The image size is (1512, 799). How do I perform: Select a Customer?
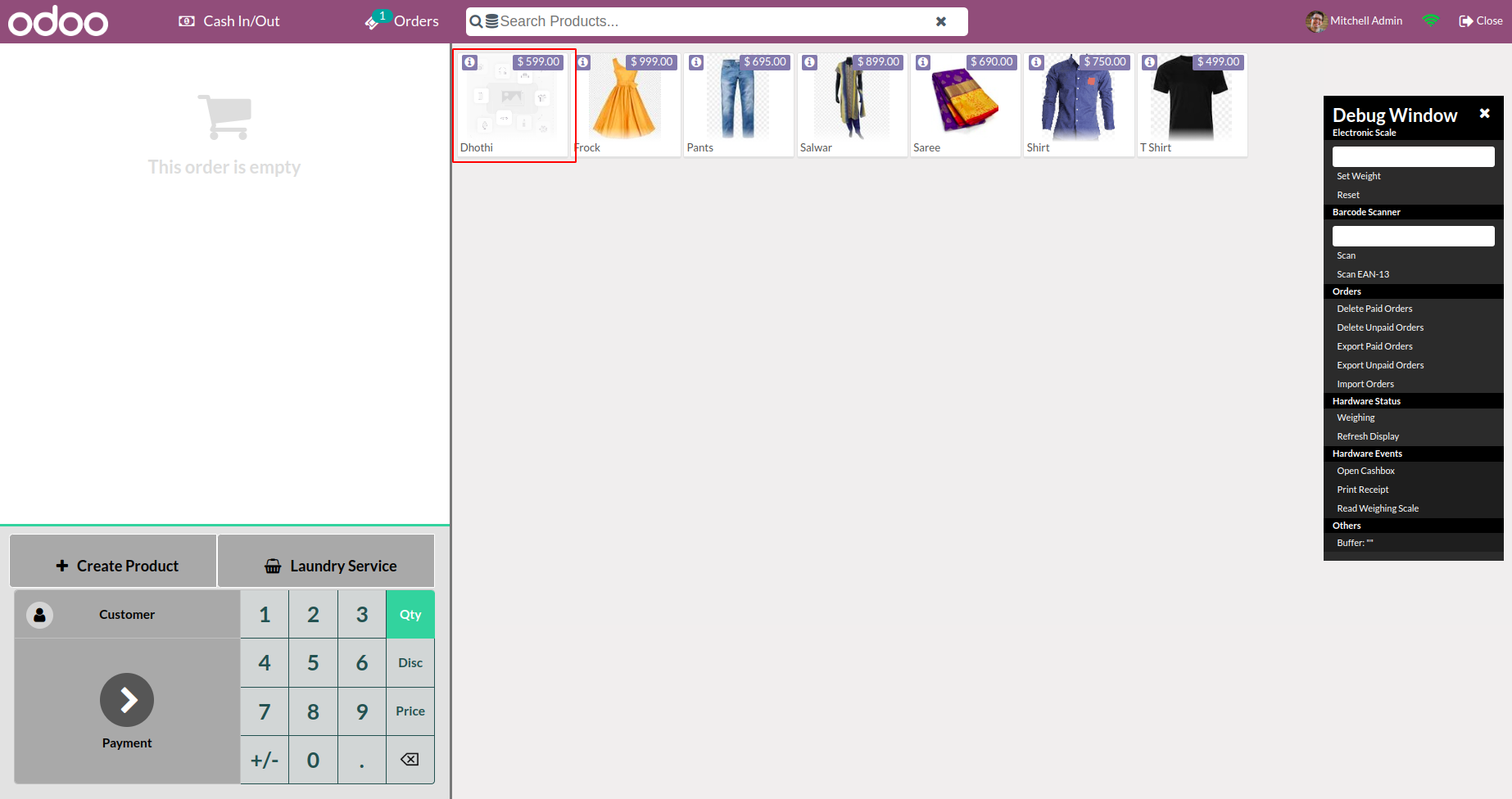tap(127, 614)
